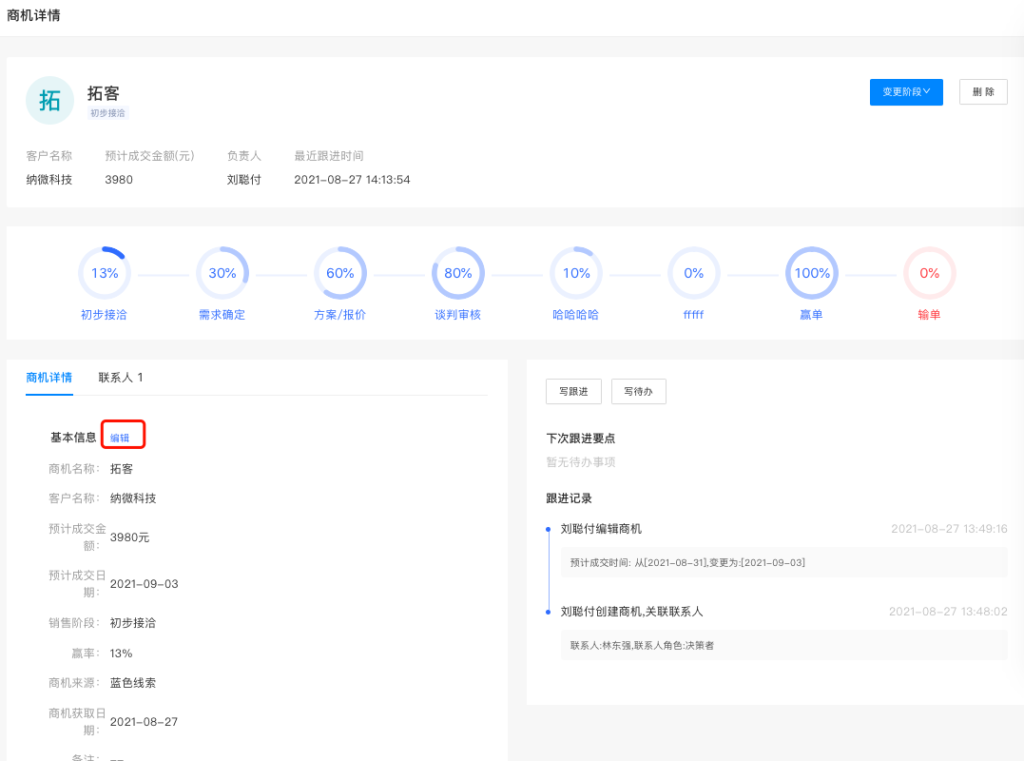Image resolution: width=1024 pixels, height=761 pixels.
Task: Select the 初步接洽 13% stage circle
Action: pyautogui.click(x=104, y=273)
